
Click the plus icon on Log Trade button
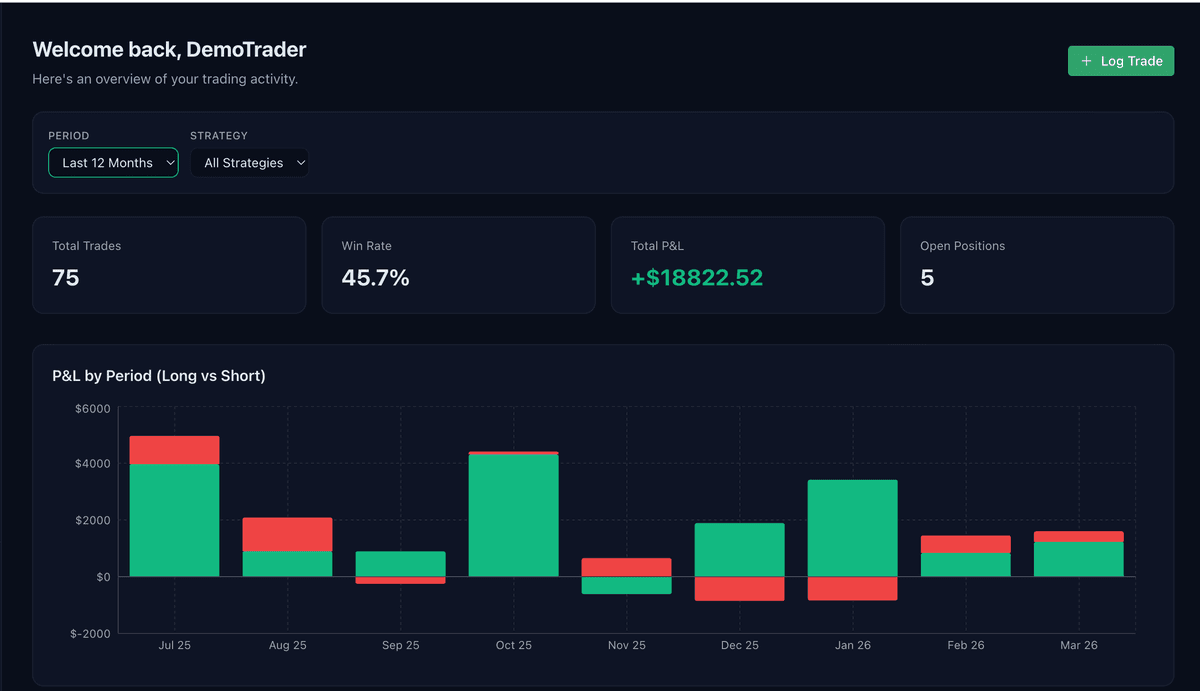tap(1085, 60)
